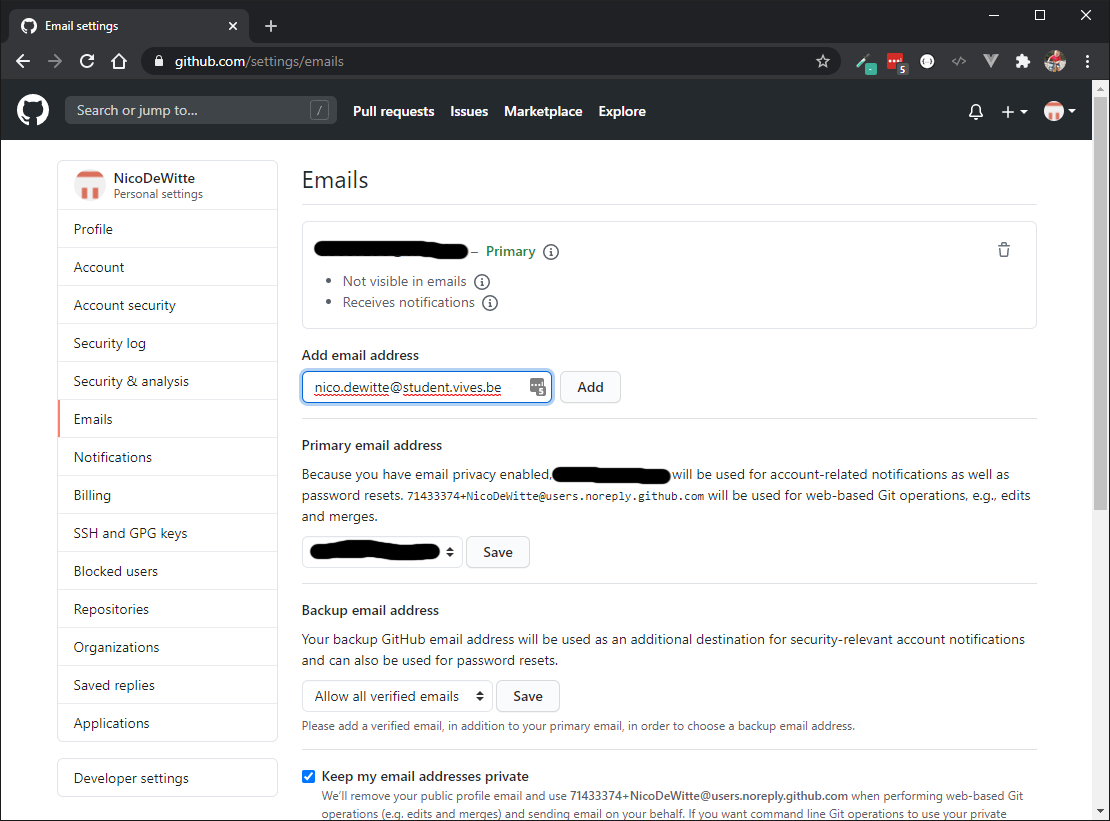1110x821 pixels.
Task: Click Chrome profile avatar in toolbar
Action: (1055, 62)
